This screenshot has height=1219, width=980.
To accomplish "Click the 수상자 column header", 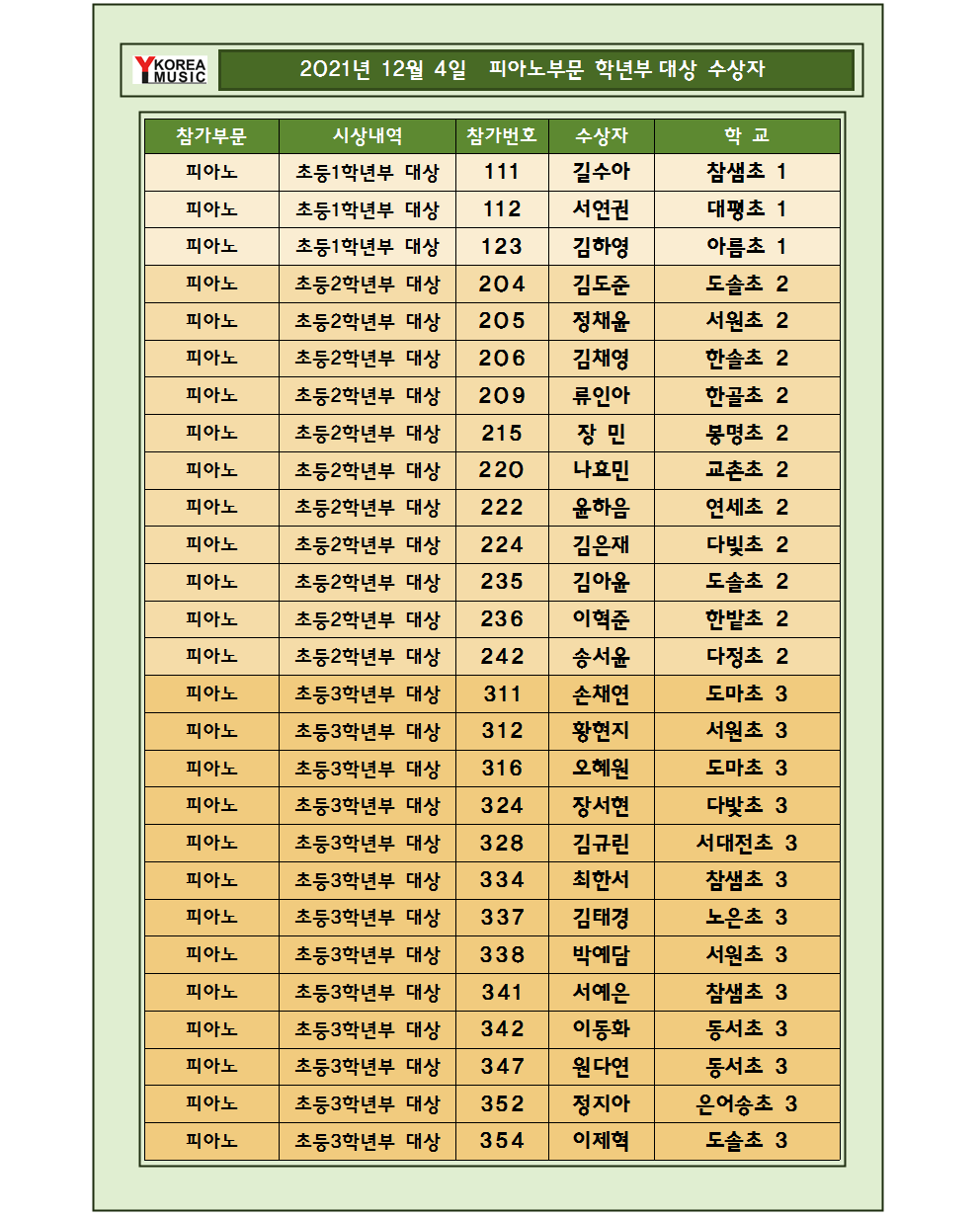I will (x=602, y=136).
